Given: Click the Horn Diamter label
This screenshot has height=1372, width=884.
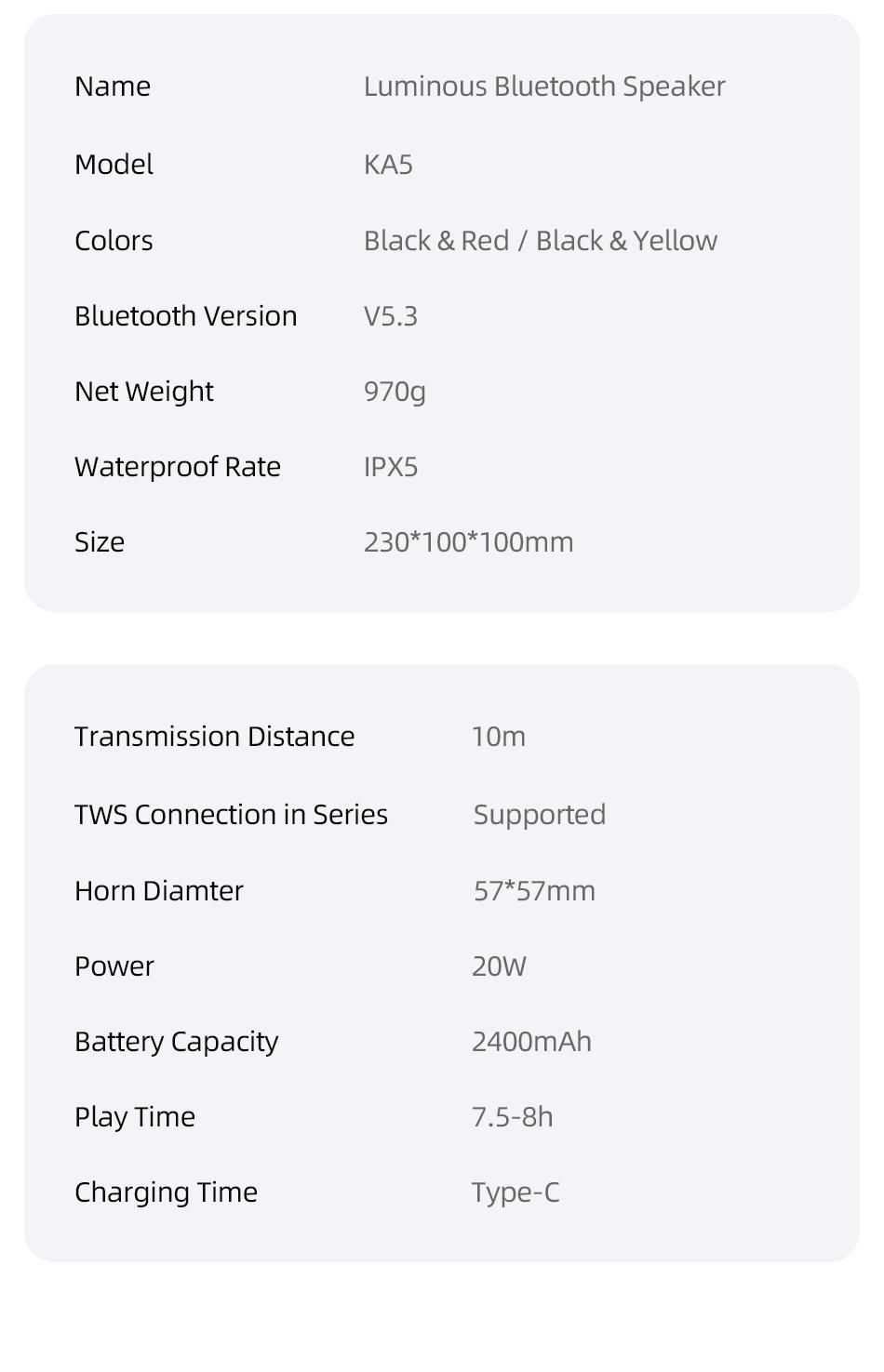Looking at the screenshot, I should tap(159, 891).
